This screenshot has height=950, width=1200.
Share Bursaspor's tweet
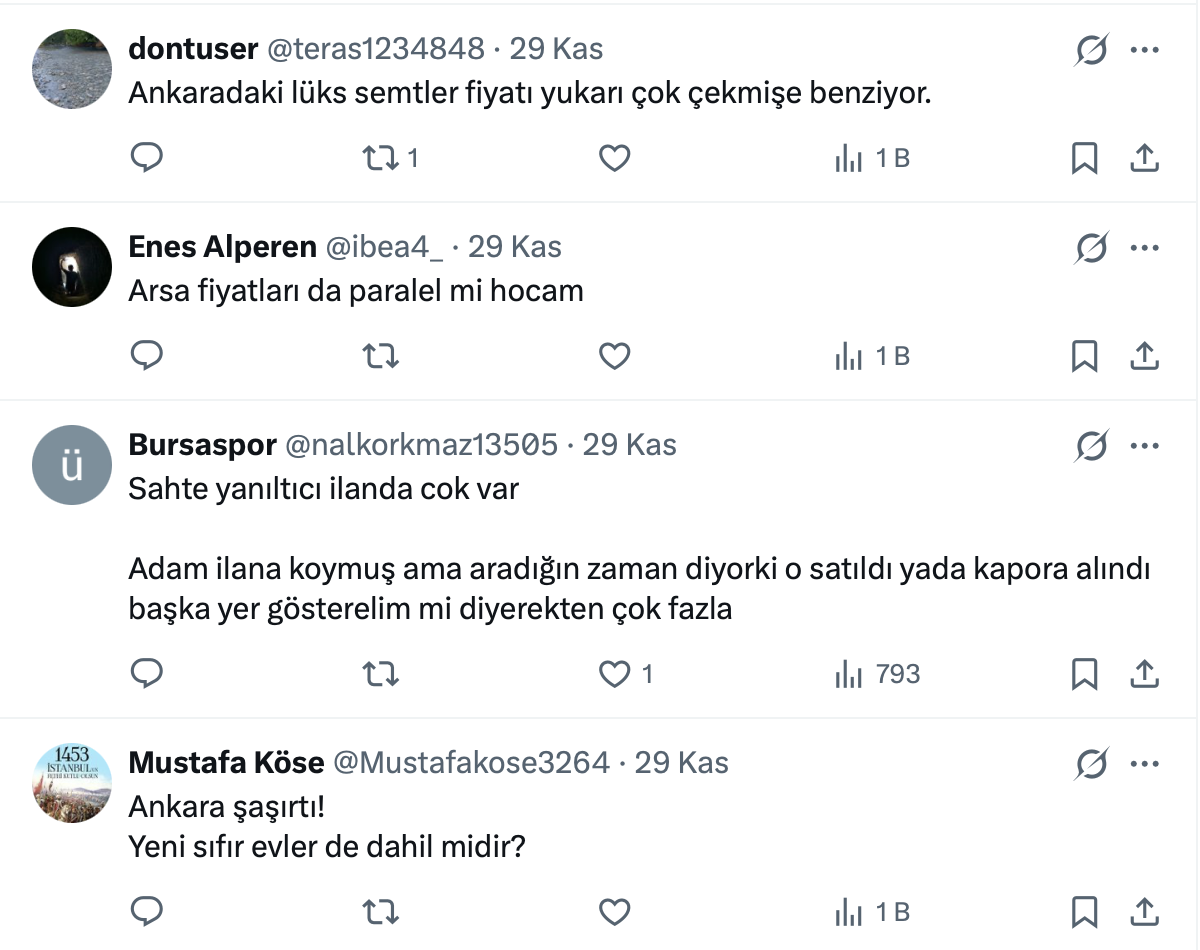(x=1144, y=674)
